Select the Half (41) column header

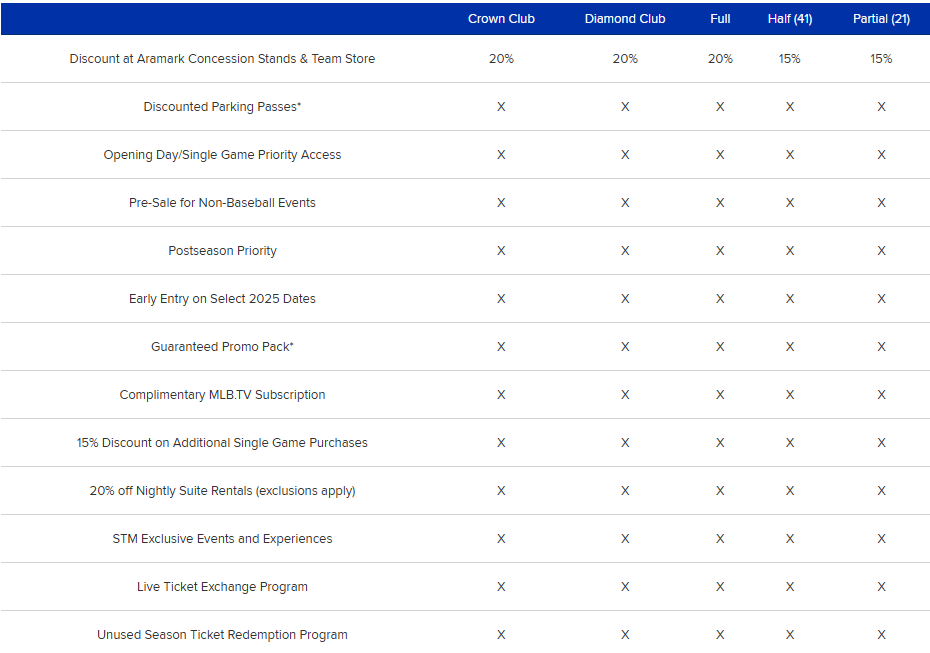pyautogui.click(x=789, y=19)
